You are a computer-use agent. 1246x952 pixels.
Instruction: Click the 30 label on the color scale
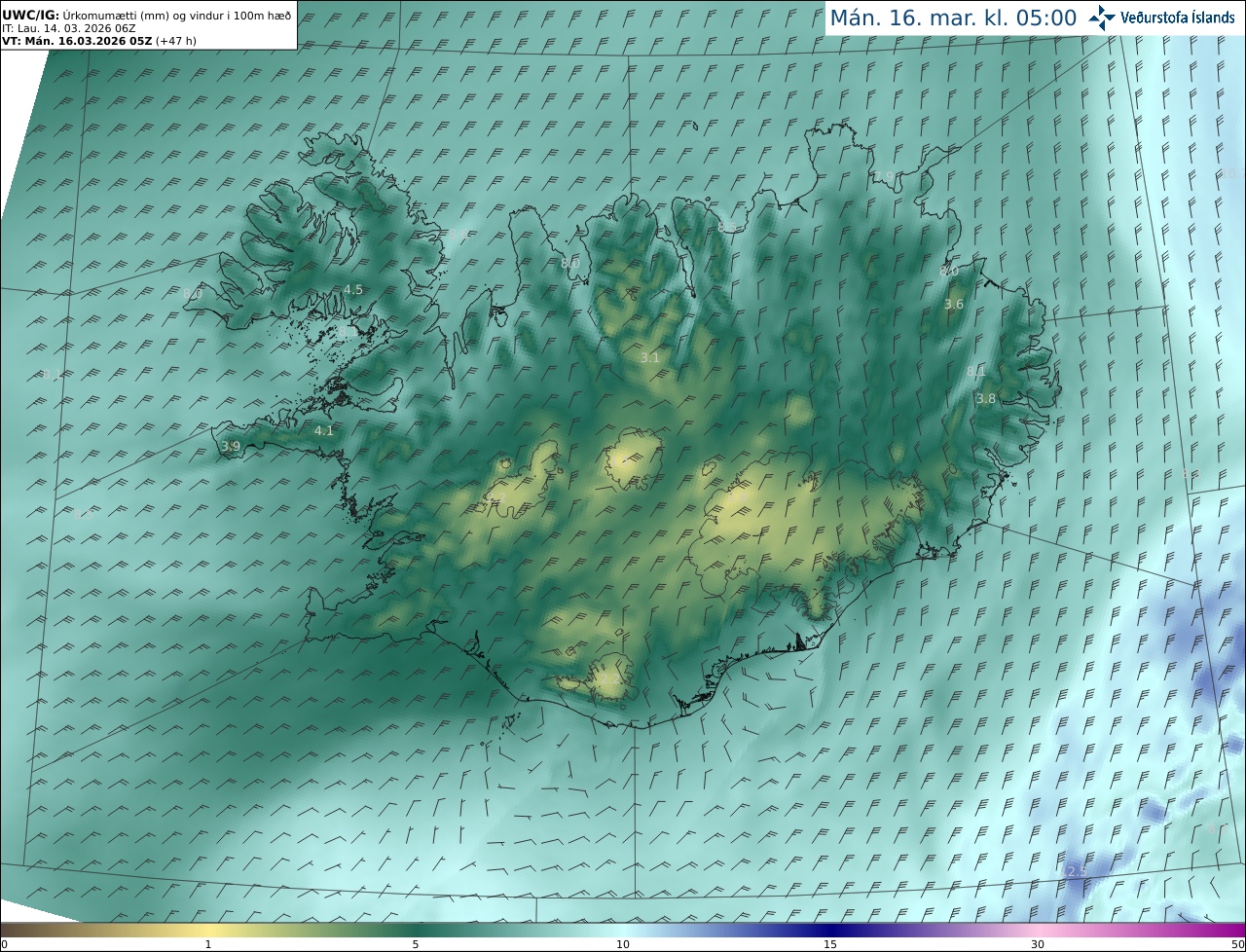[1038, 944]
